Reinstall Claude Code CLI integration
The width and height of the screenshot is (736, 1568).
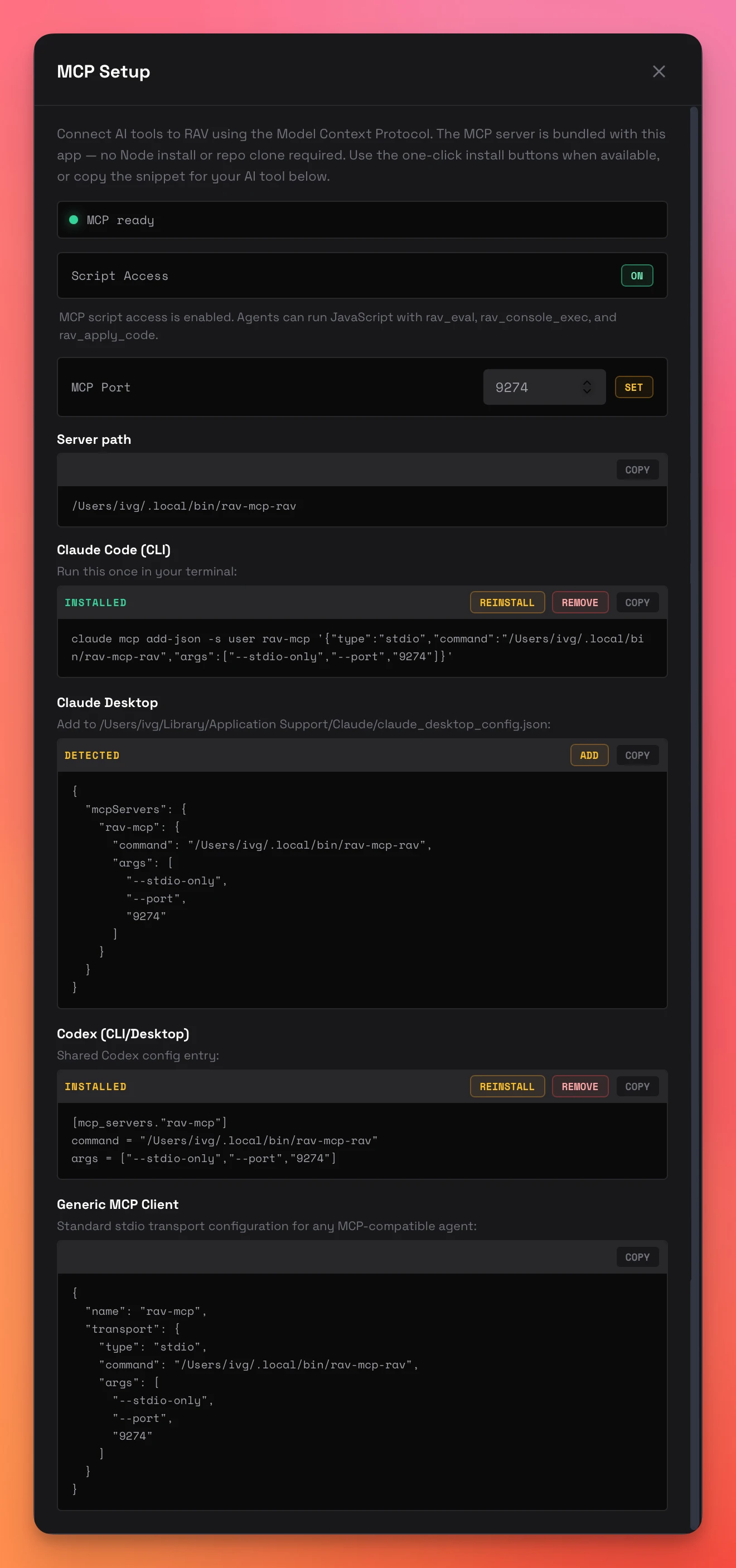click(x=507, y=603)
